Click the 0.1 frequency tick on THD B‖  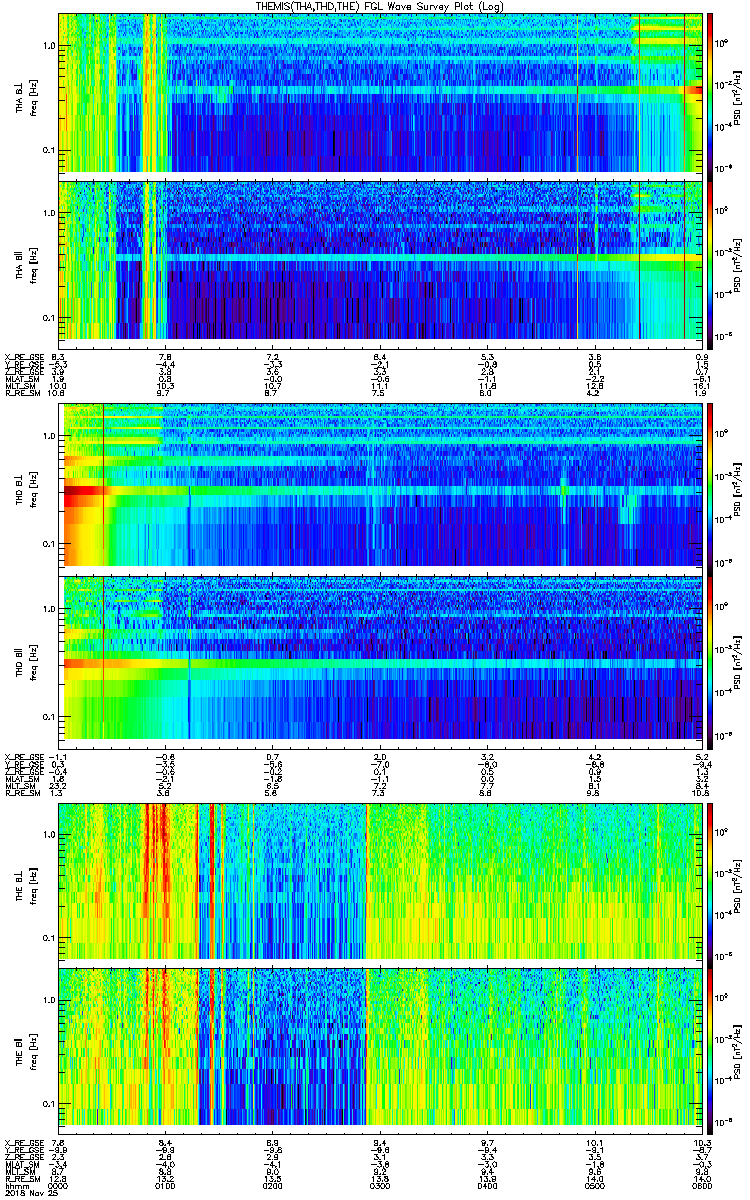[49, 716]
